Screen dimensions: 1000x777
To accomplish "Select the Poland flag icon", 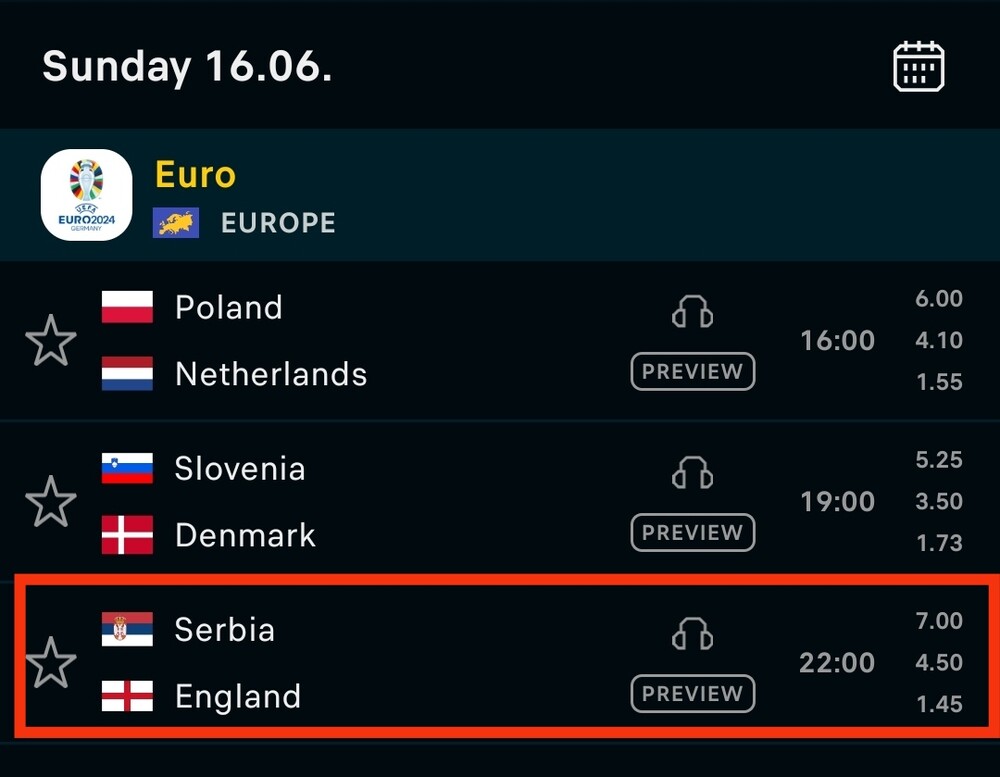I will point(128,307).
